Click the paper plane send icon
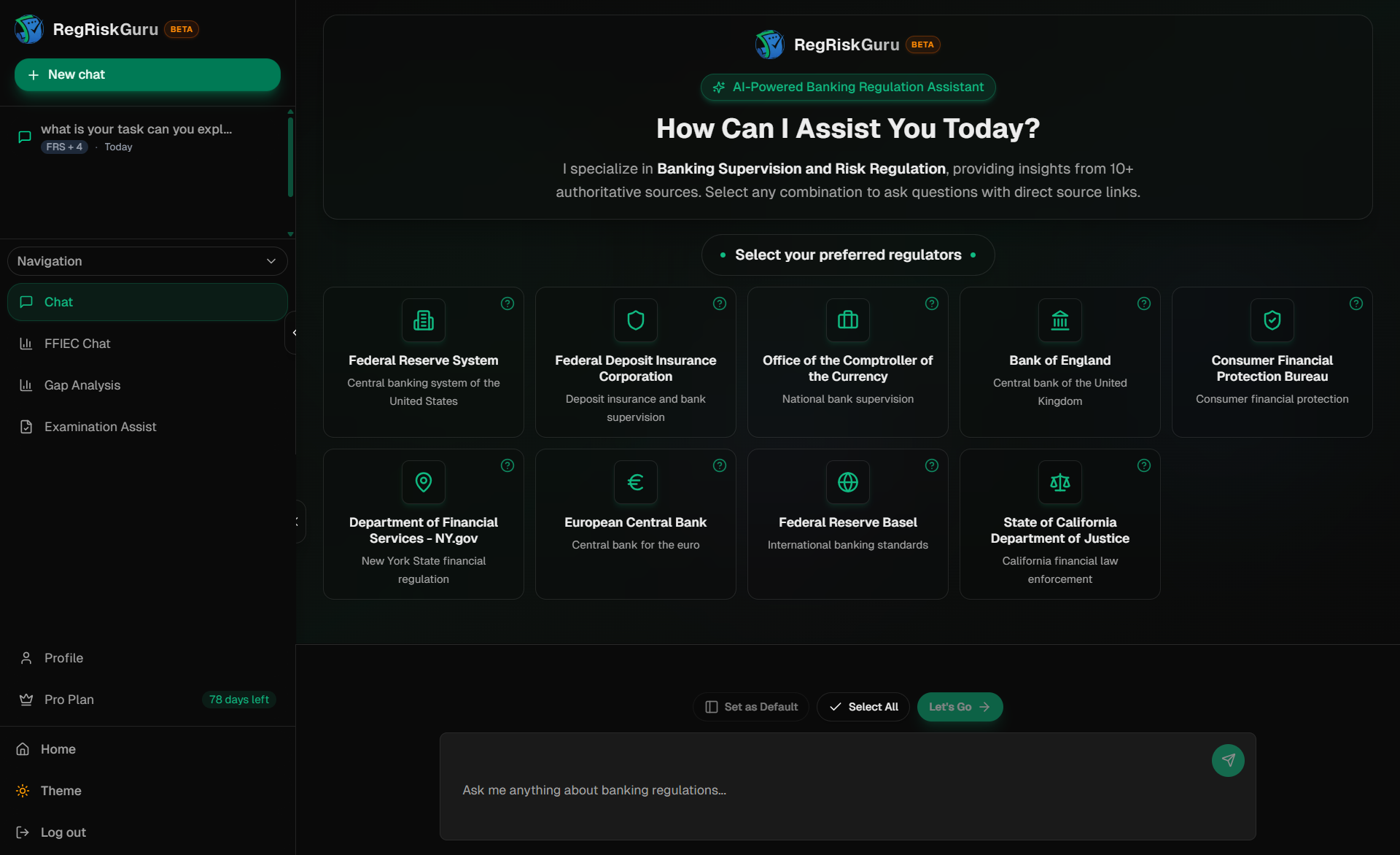The width and height of the screenshot is (1400, 855). click(x=1228, y=760)
